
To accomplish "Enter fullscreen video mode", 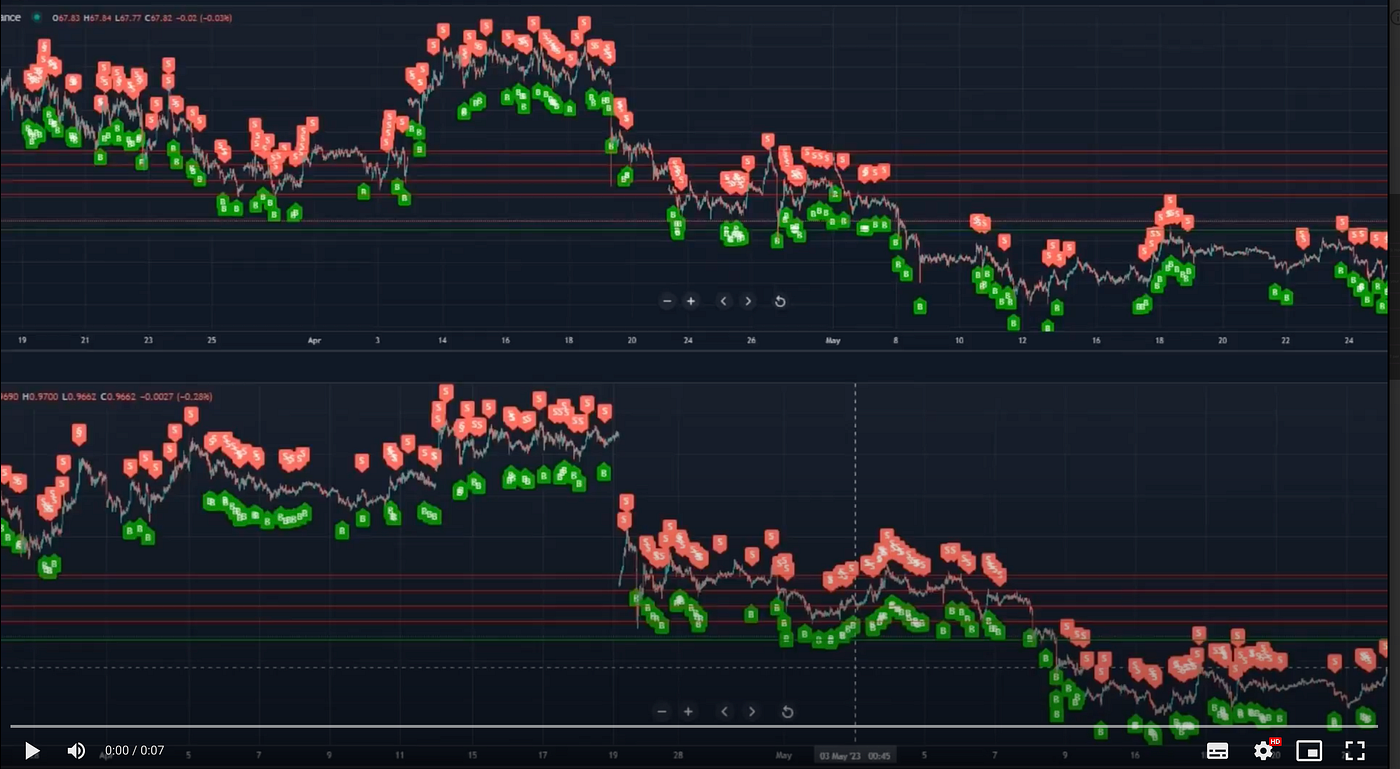I will click(1355, 750).
